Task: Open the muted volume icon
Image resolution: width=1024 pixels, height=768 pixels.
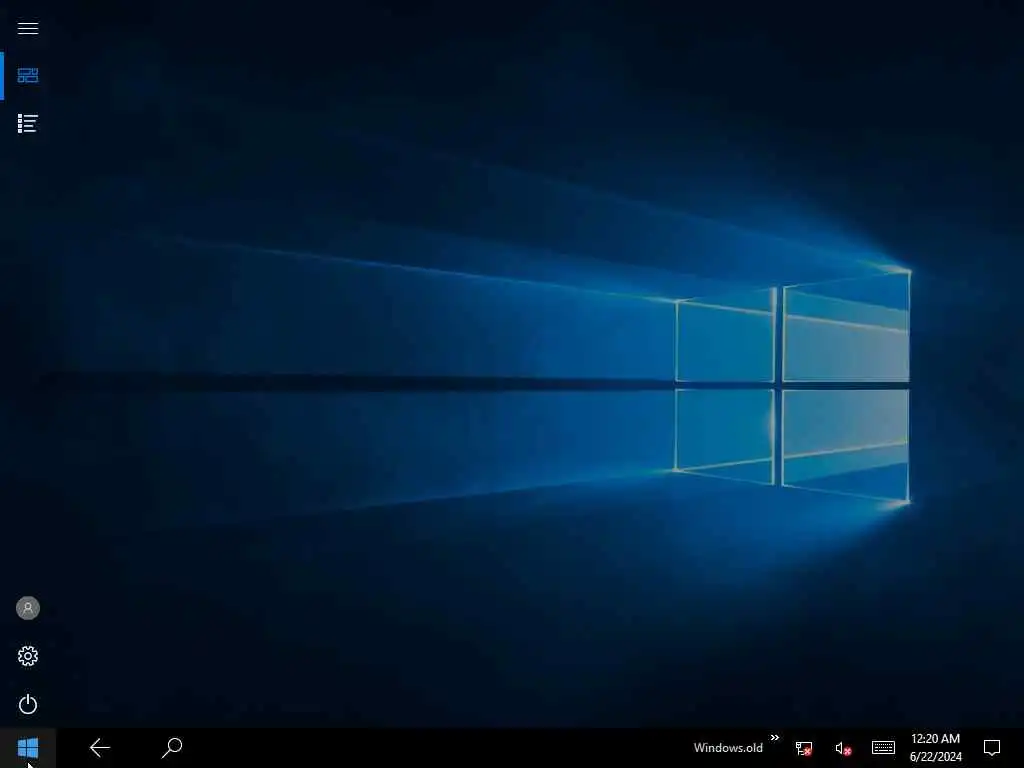Action: point(843,748)
